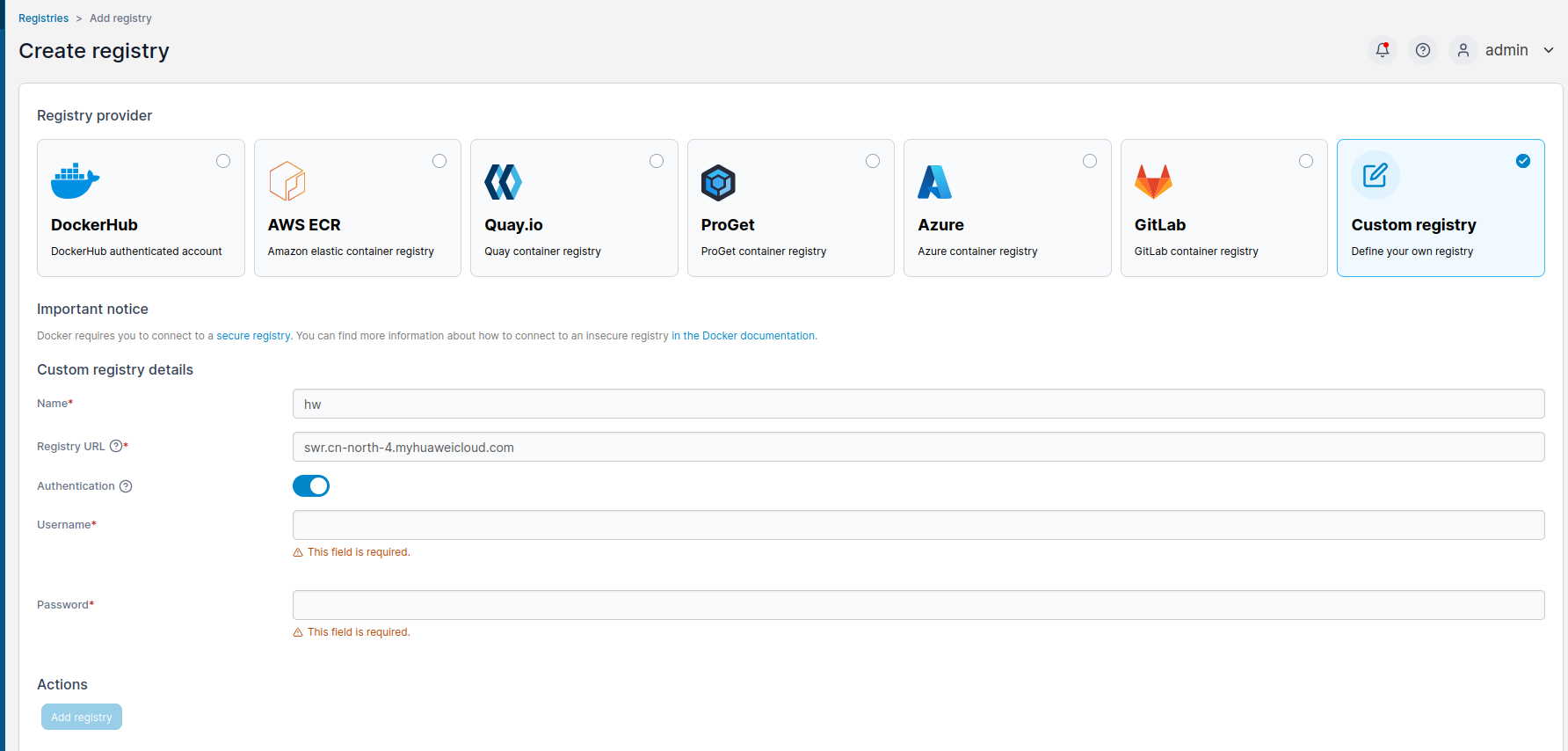Click the Custom registry edit pencil icon
This screenshot has width=1568, height=751.
point(1375,175)
